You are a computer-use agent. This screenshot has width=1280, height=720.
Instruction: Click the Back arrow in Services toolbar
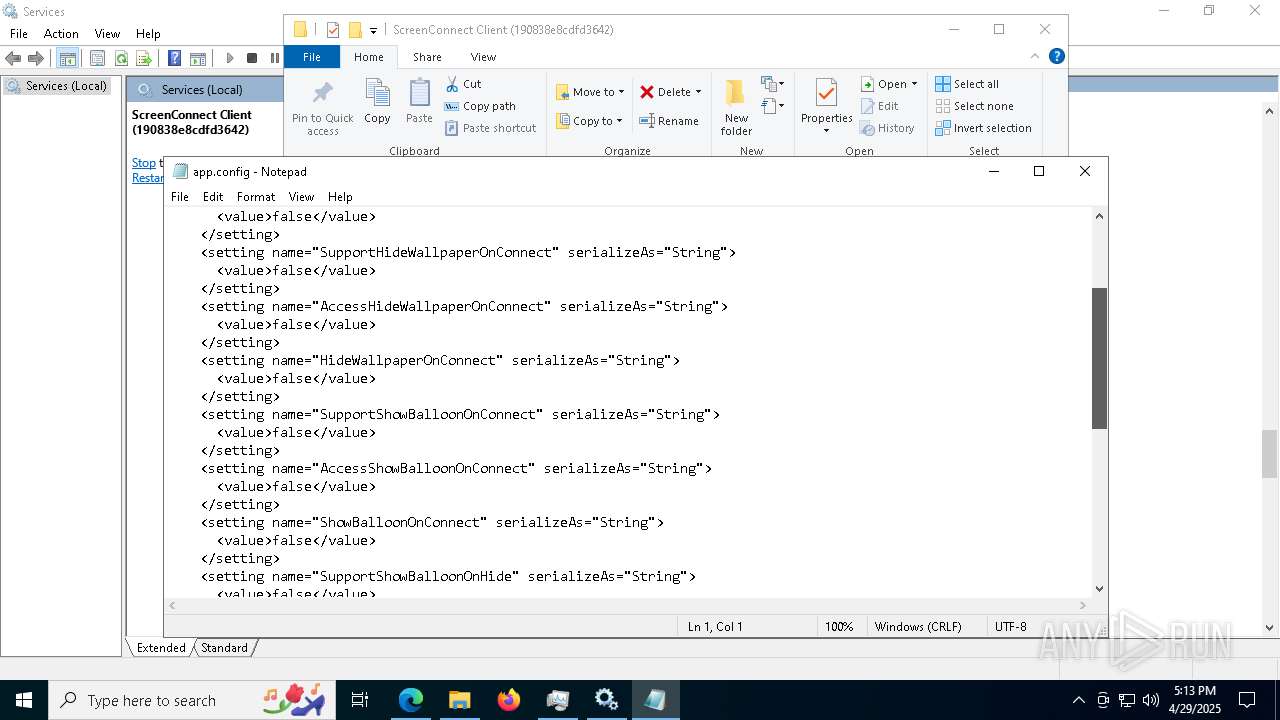click(x=14, y=58)
